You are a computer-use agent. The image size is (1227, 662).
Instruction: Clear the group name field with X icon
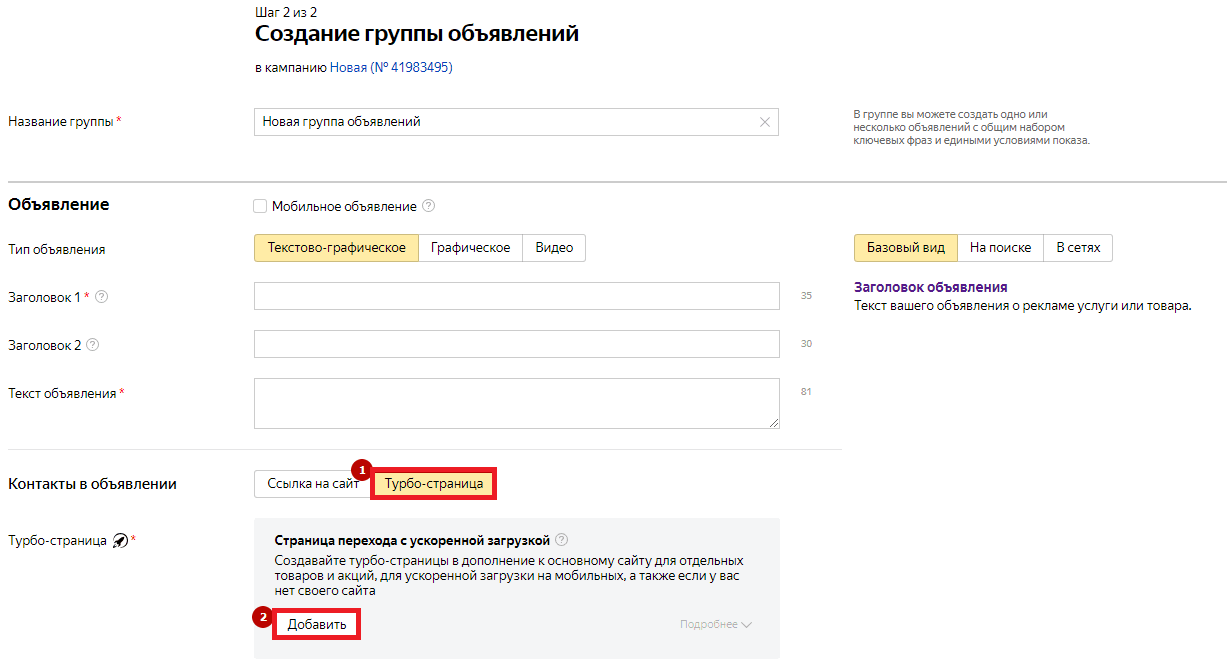coord(765,122)
